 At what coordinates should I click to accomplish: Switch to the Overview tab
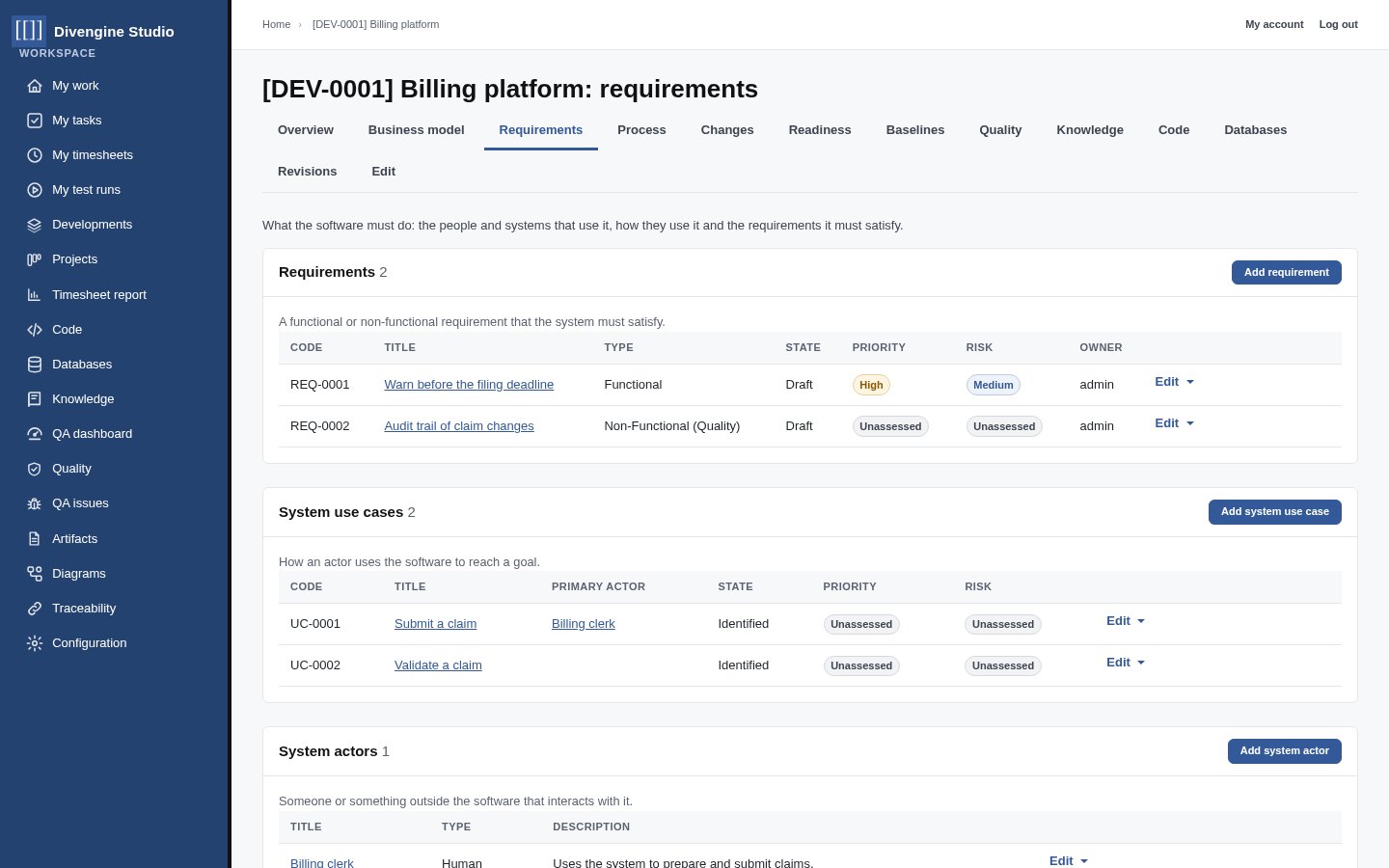(306, 130)
